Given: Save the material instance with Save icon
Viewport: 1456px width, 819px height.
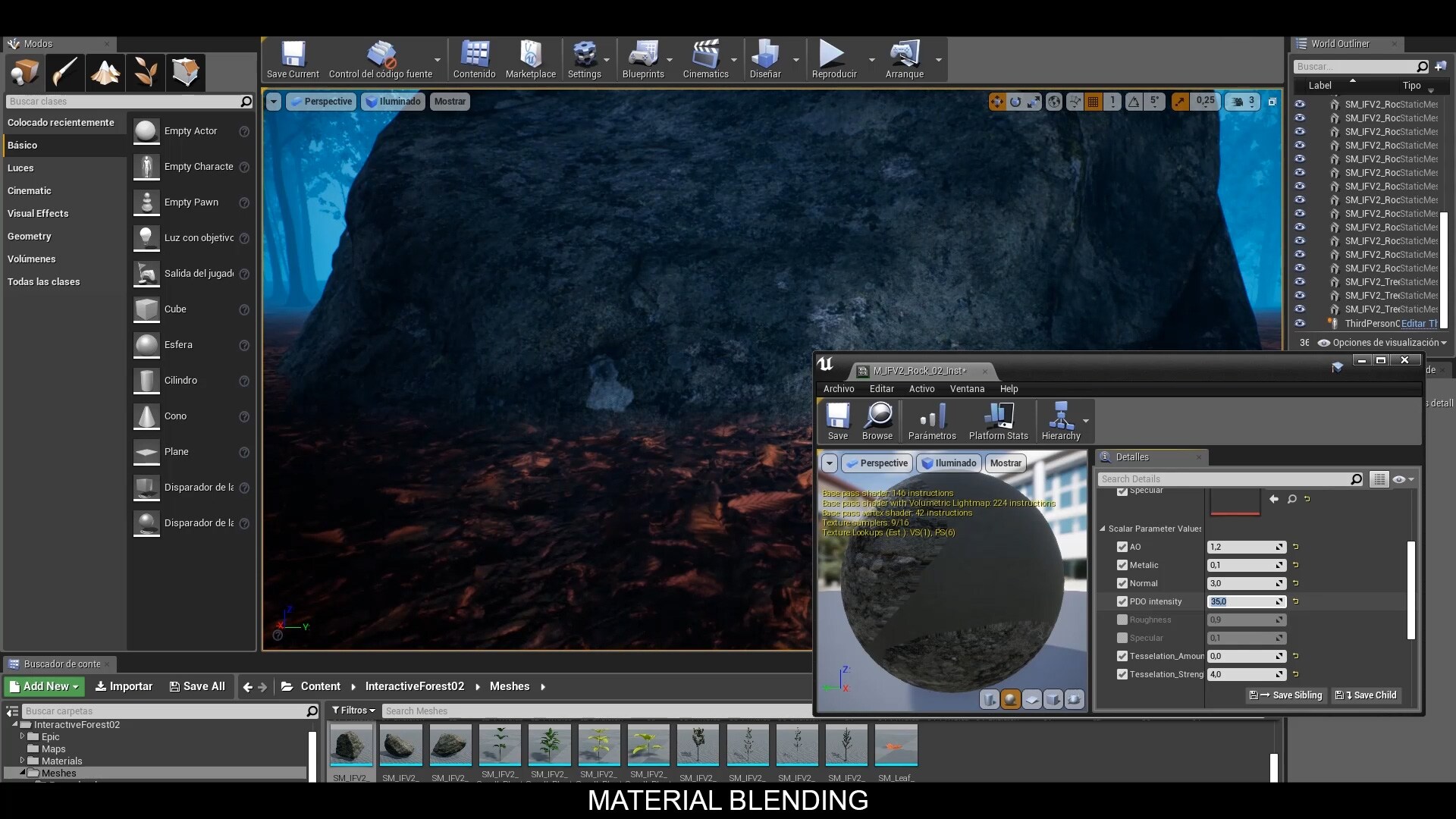Looking at the screenshot, I should pos(837,421).
